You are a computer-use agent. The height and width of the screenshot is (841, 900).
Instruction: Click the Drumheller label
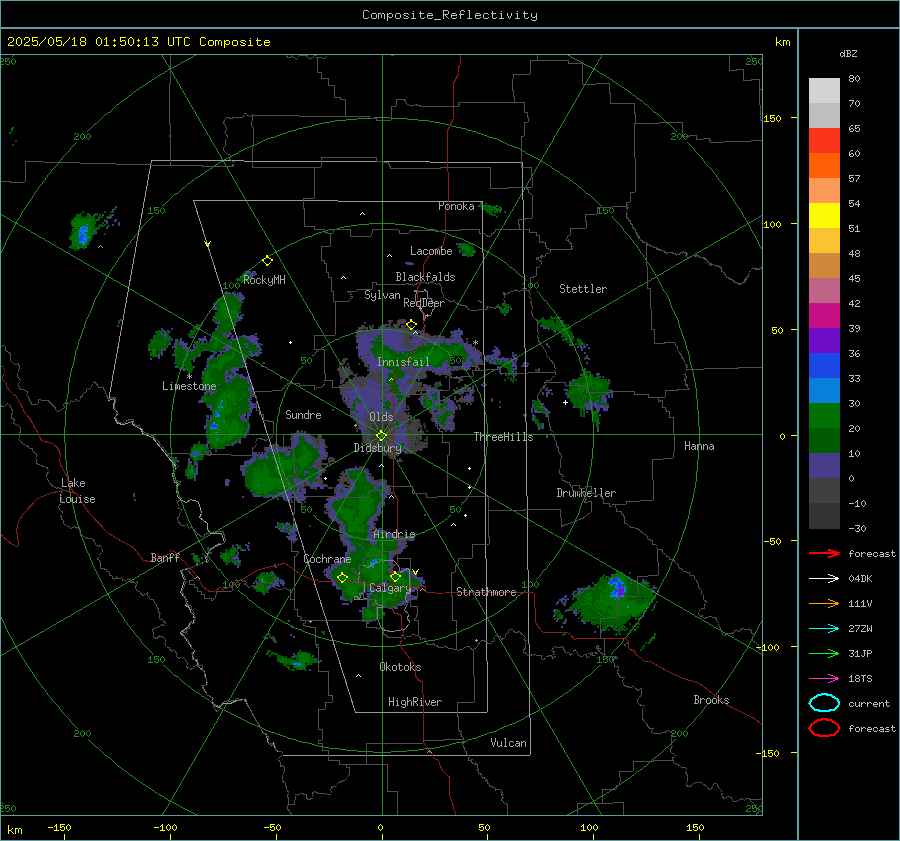coord(586,493)
